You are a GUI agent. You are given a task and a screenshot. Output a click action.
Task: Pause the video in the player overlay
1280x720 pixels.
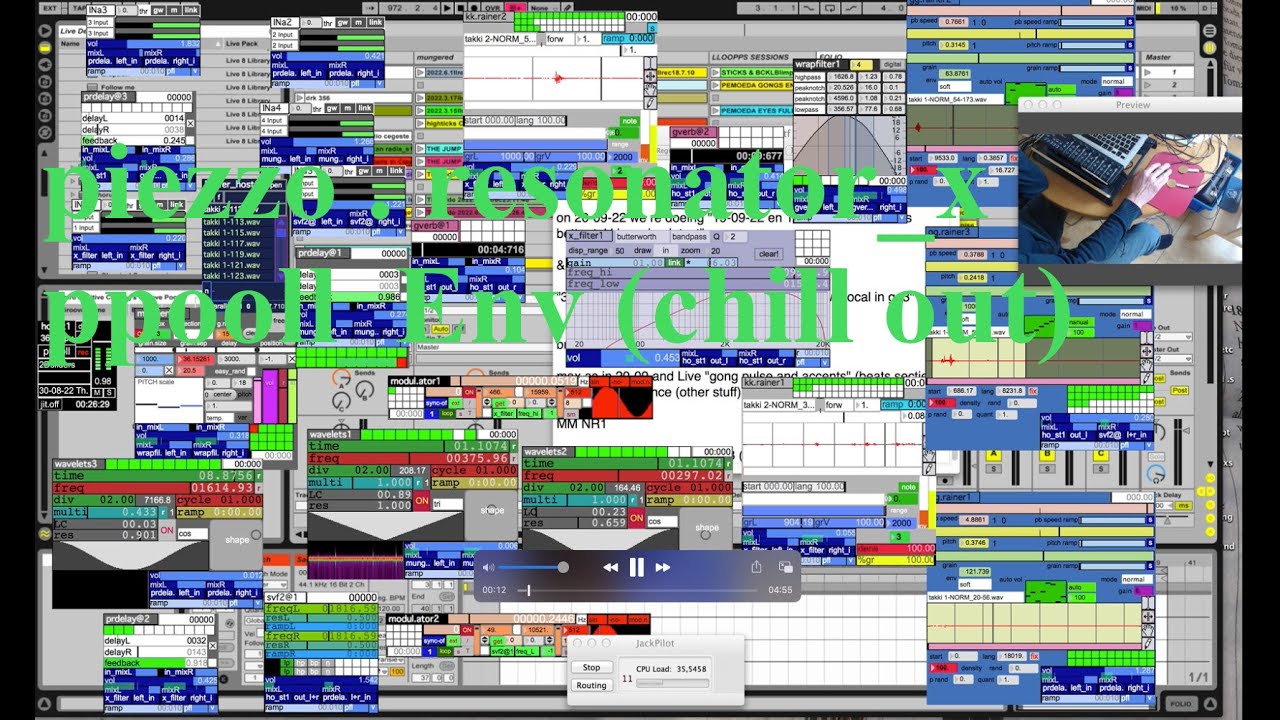(x=636, y=567)
